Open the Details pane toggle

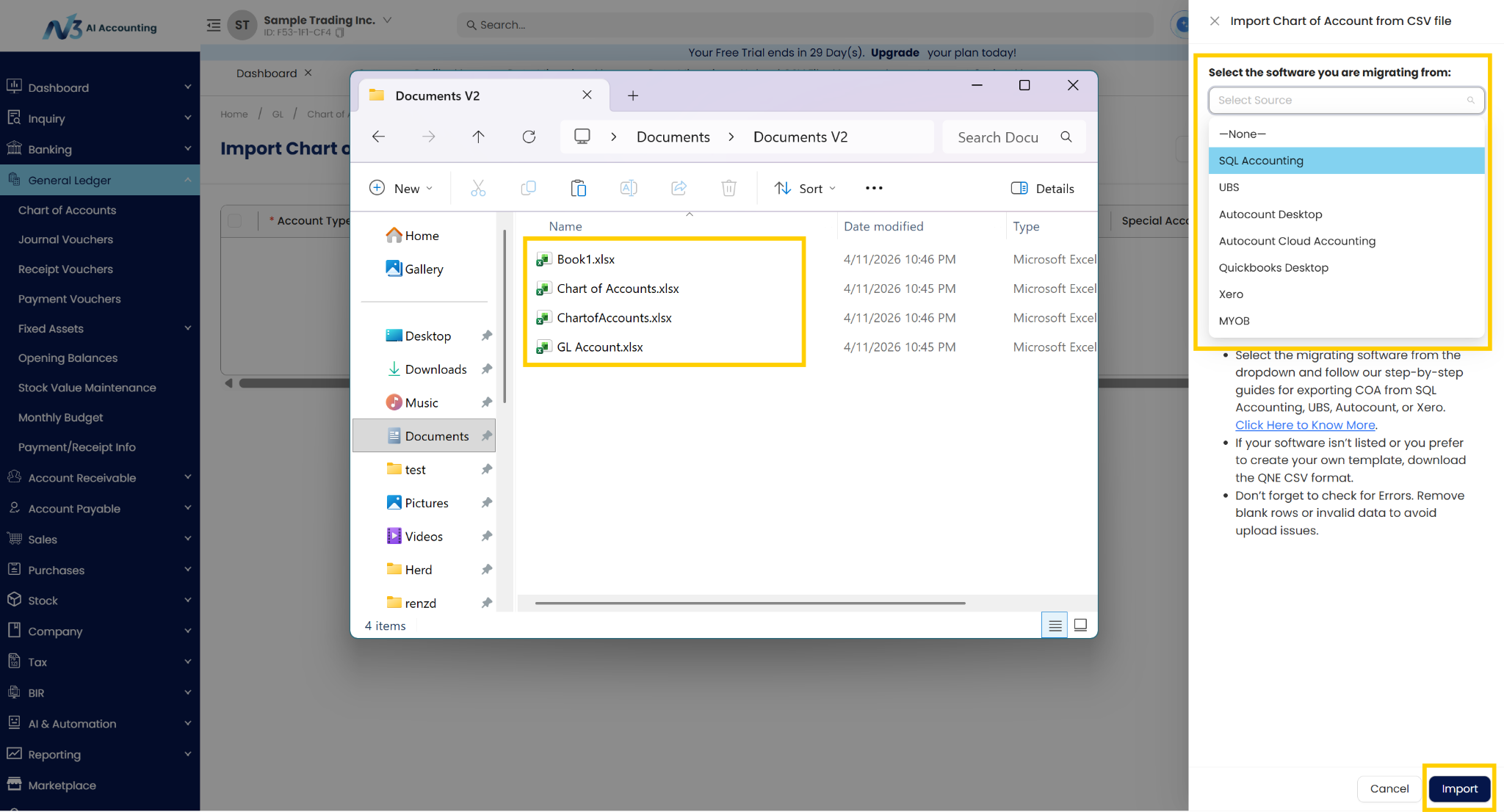[1042, 188]
